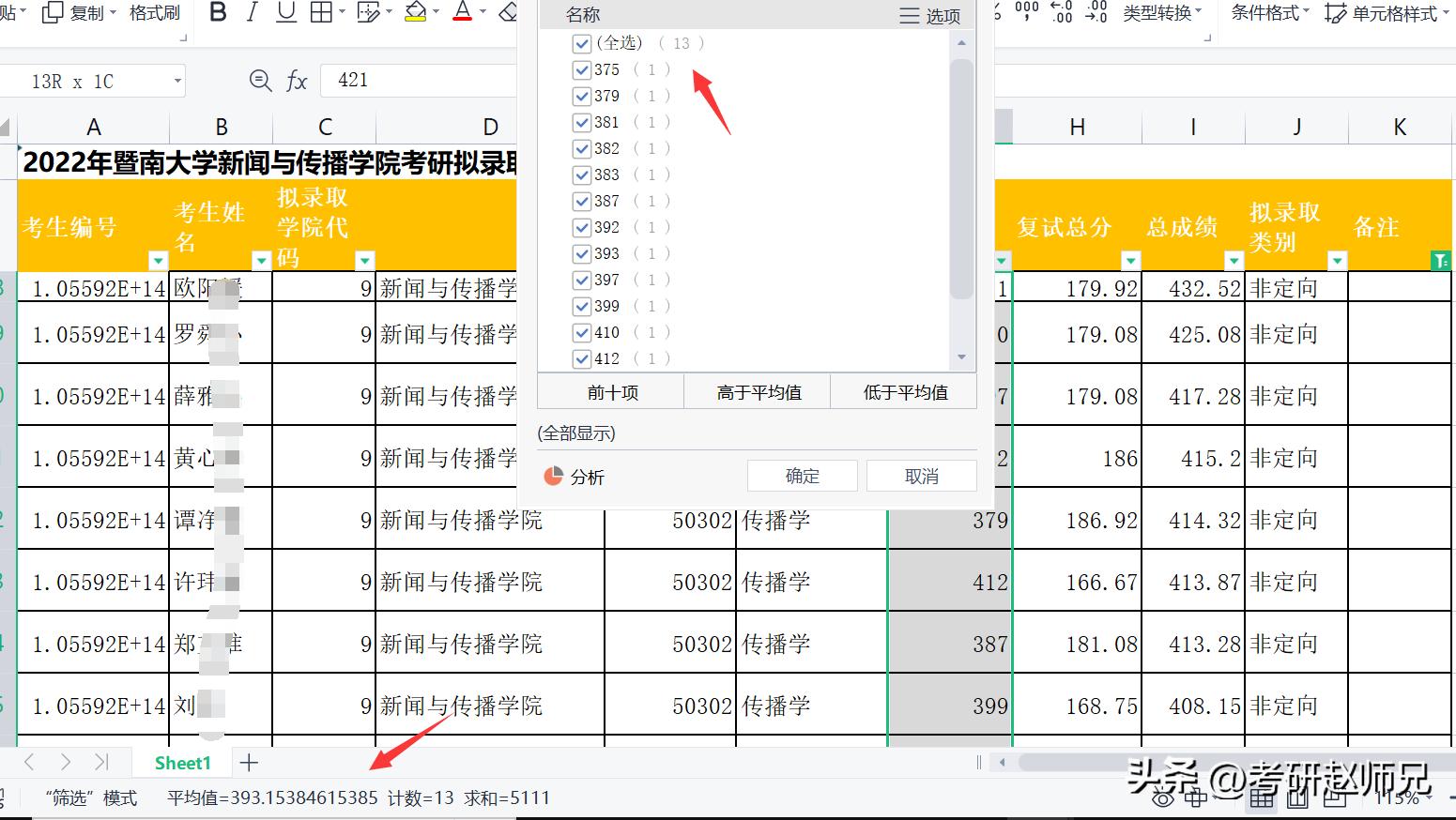Open the fx insert function icon
The height and width of the screenshot is (820, 1456).
pos(296,81)
